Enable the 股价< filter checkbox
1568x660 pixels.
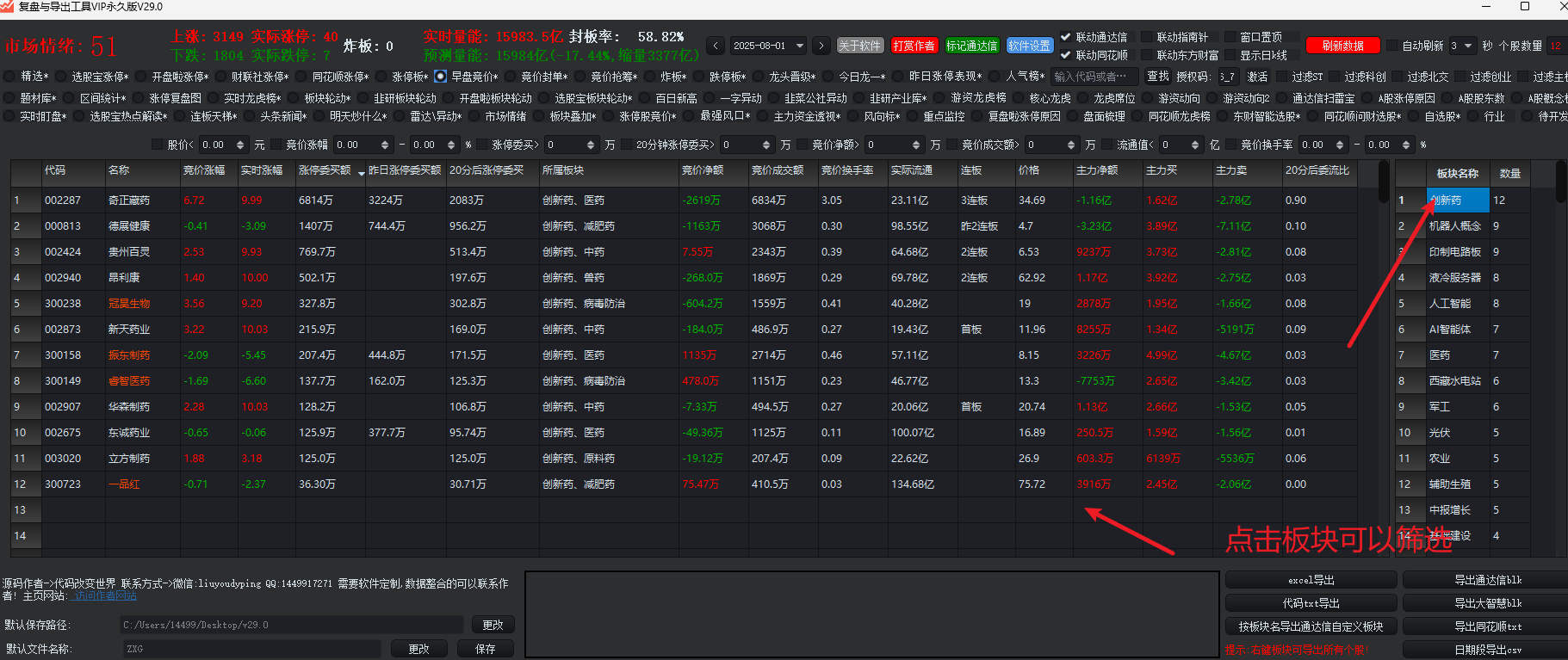click(x=157, y=145)
